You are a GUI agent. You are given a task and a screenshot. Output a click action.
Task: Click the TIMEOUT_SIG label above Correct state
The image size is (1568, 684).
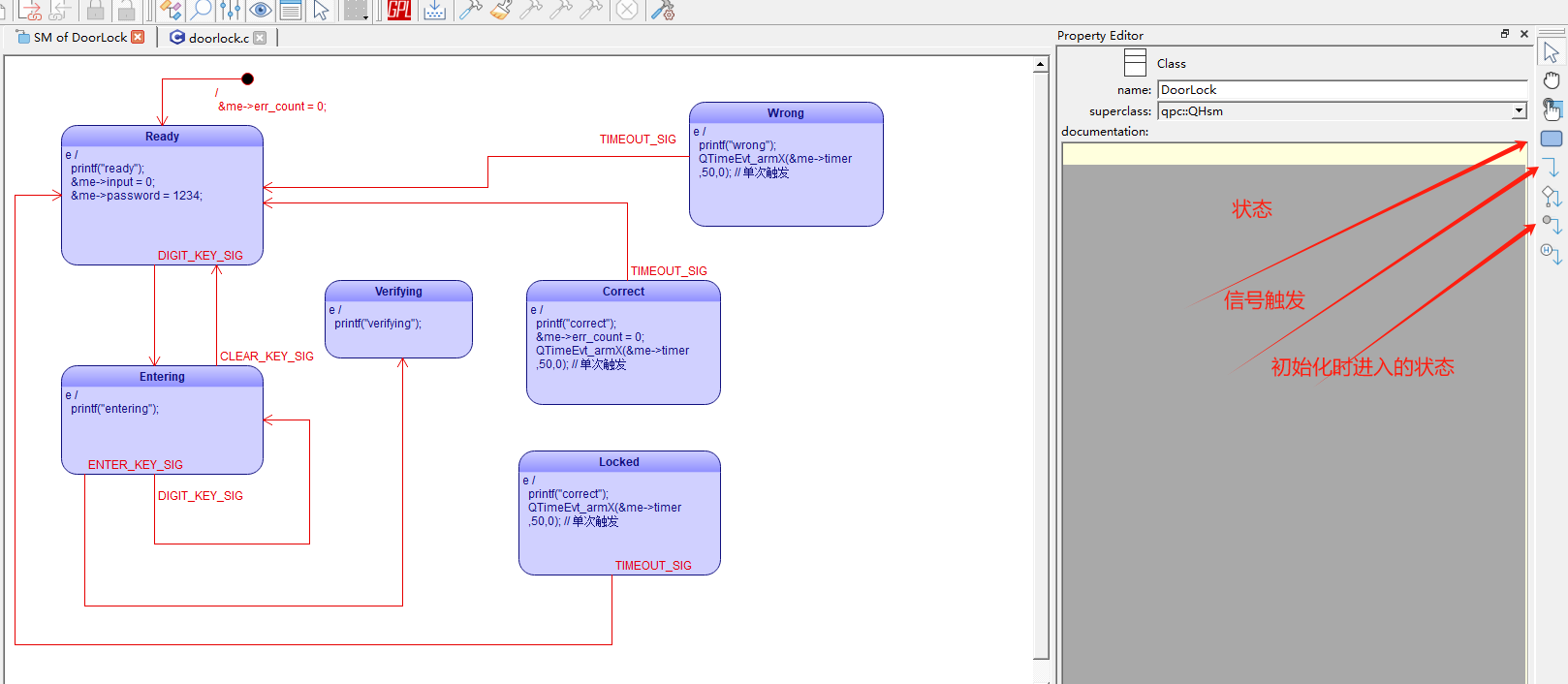pos(669,271)
